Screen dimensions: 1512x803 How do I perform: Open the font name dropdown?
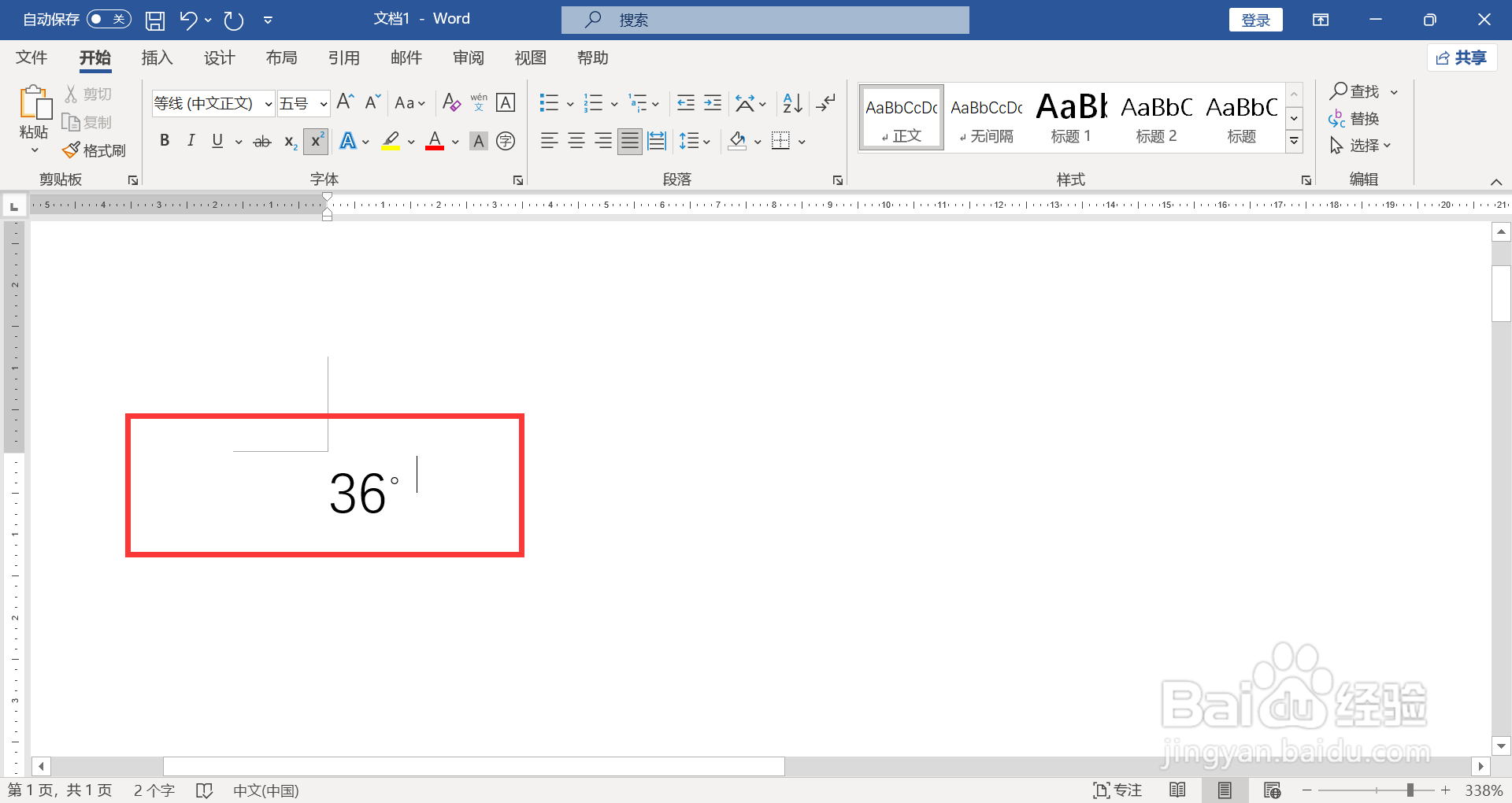[268, 103]
